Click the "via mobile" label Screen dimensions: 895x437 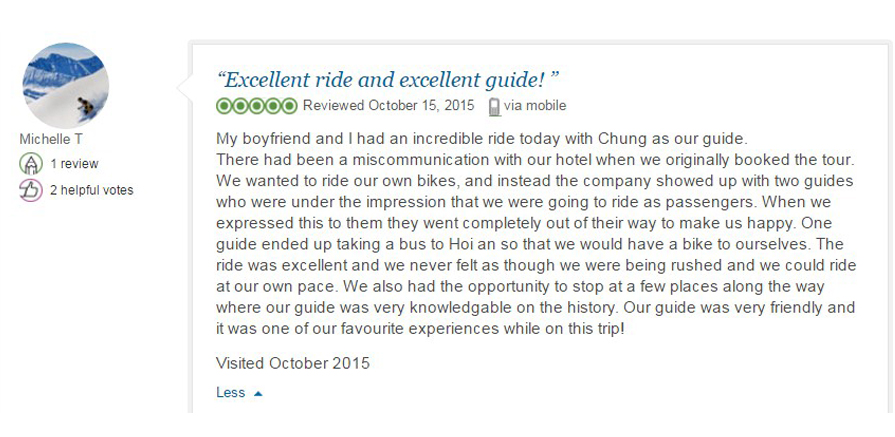point(535,106)
